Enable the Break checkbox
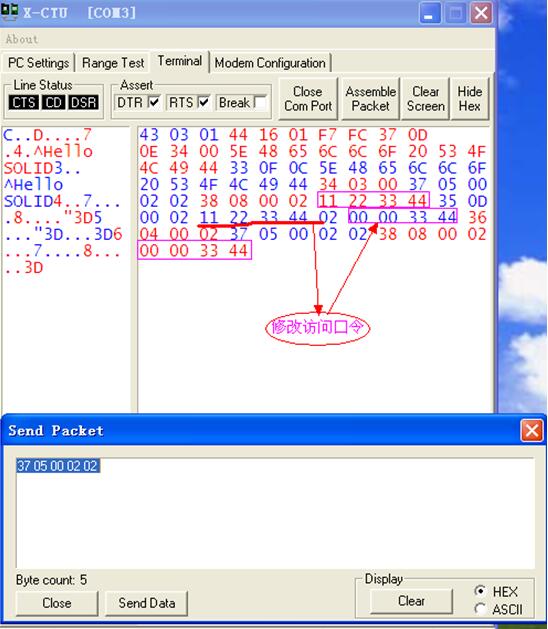Viewport: 548px width, 629px height. [260, 102]
